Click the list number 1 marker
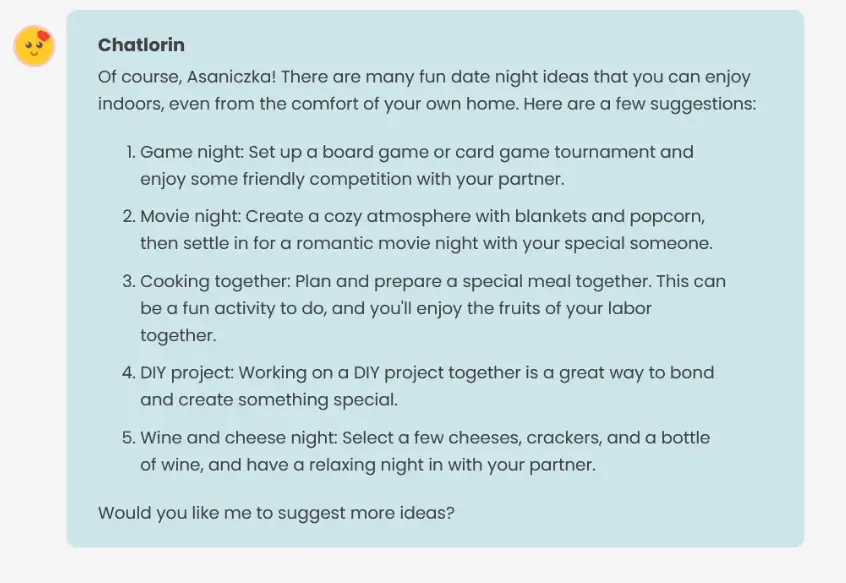The width and height of the screenshot is (846, 583). pos(129,152)
